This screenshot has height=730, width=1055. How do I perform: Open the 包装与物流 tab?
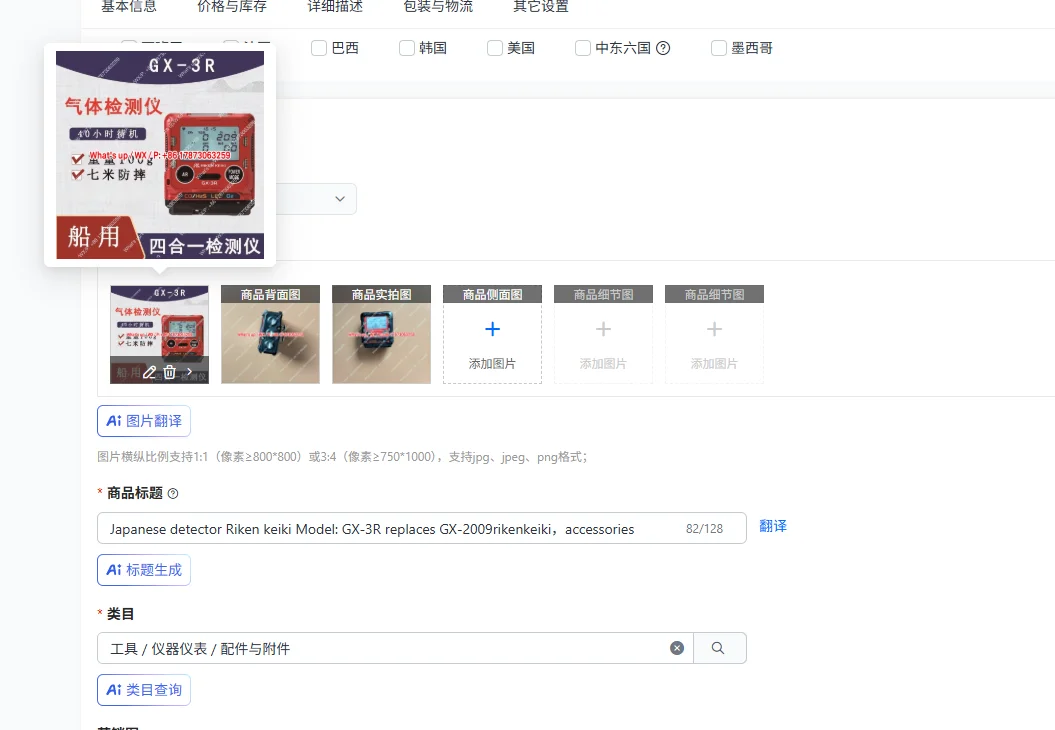pyautogui.click(x=438, y=7)
